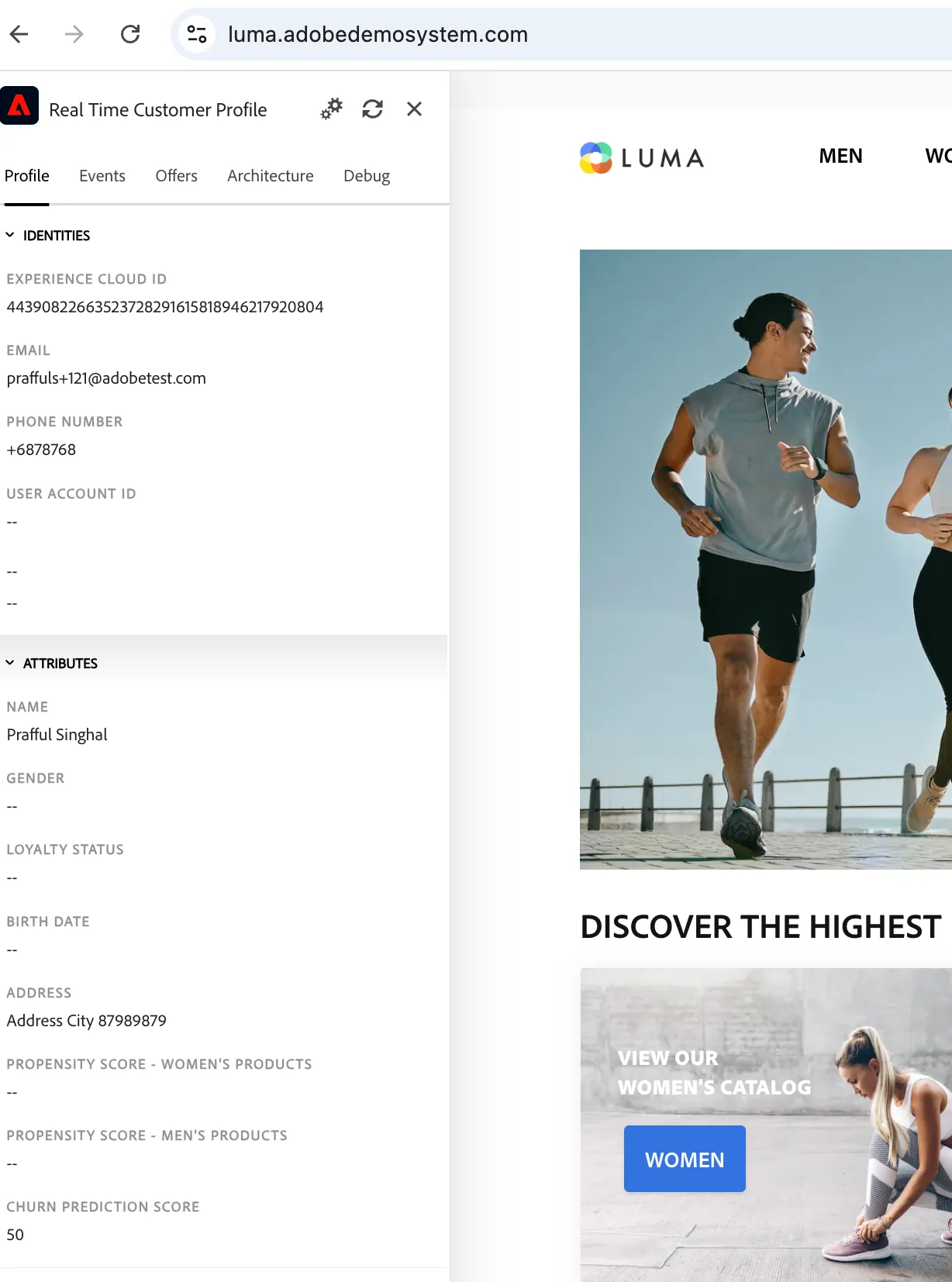Click the Propensity Score - Women's Products label
The image size is (952, 1282).
(160, 1064)
